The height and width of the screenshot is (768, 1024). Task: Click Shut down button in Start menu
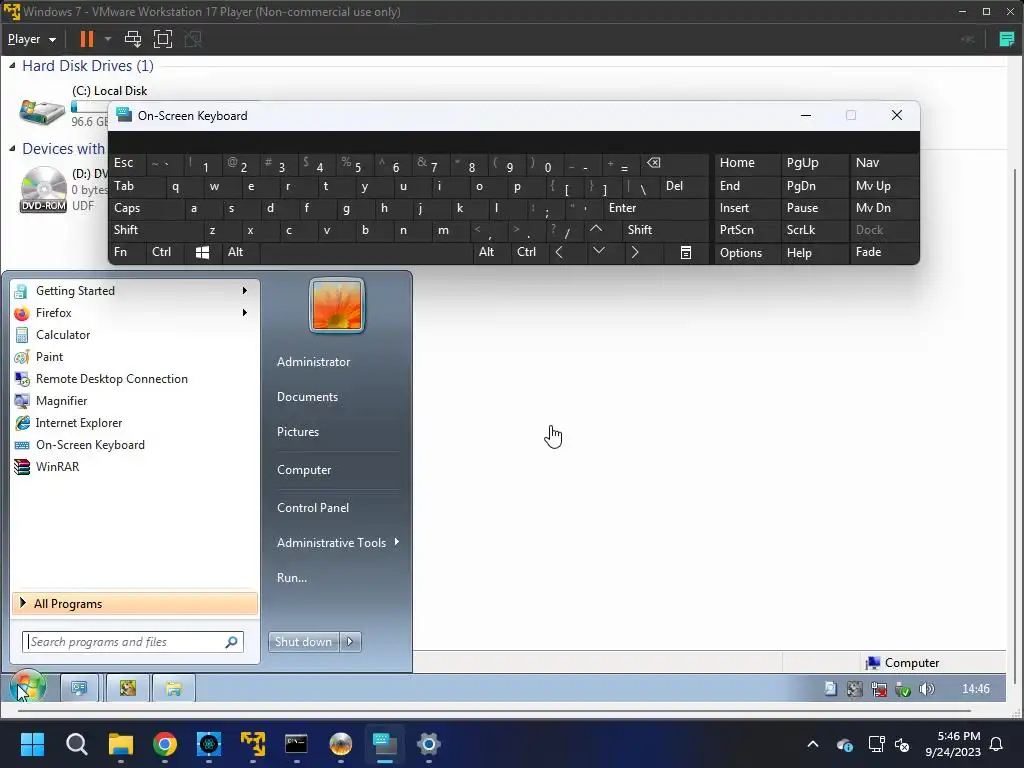(304, 642)
